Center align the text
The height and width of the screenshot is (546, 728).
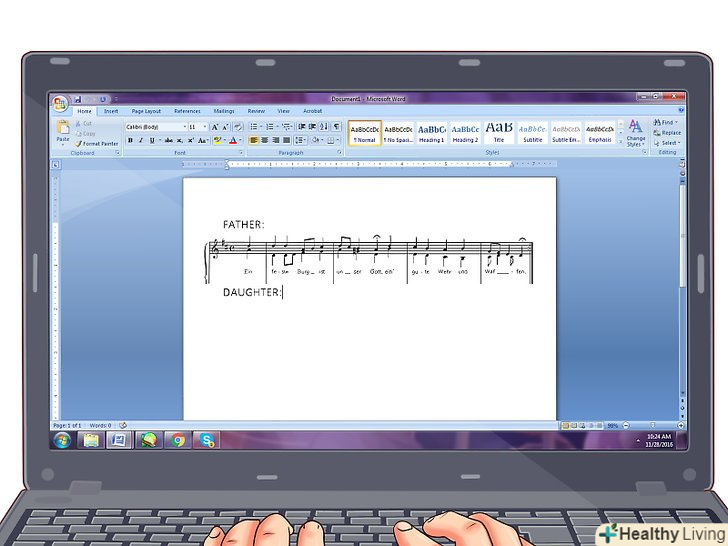pos(265,140)
